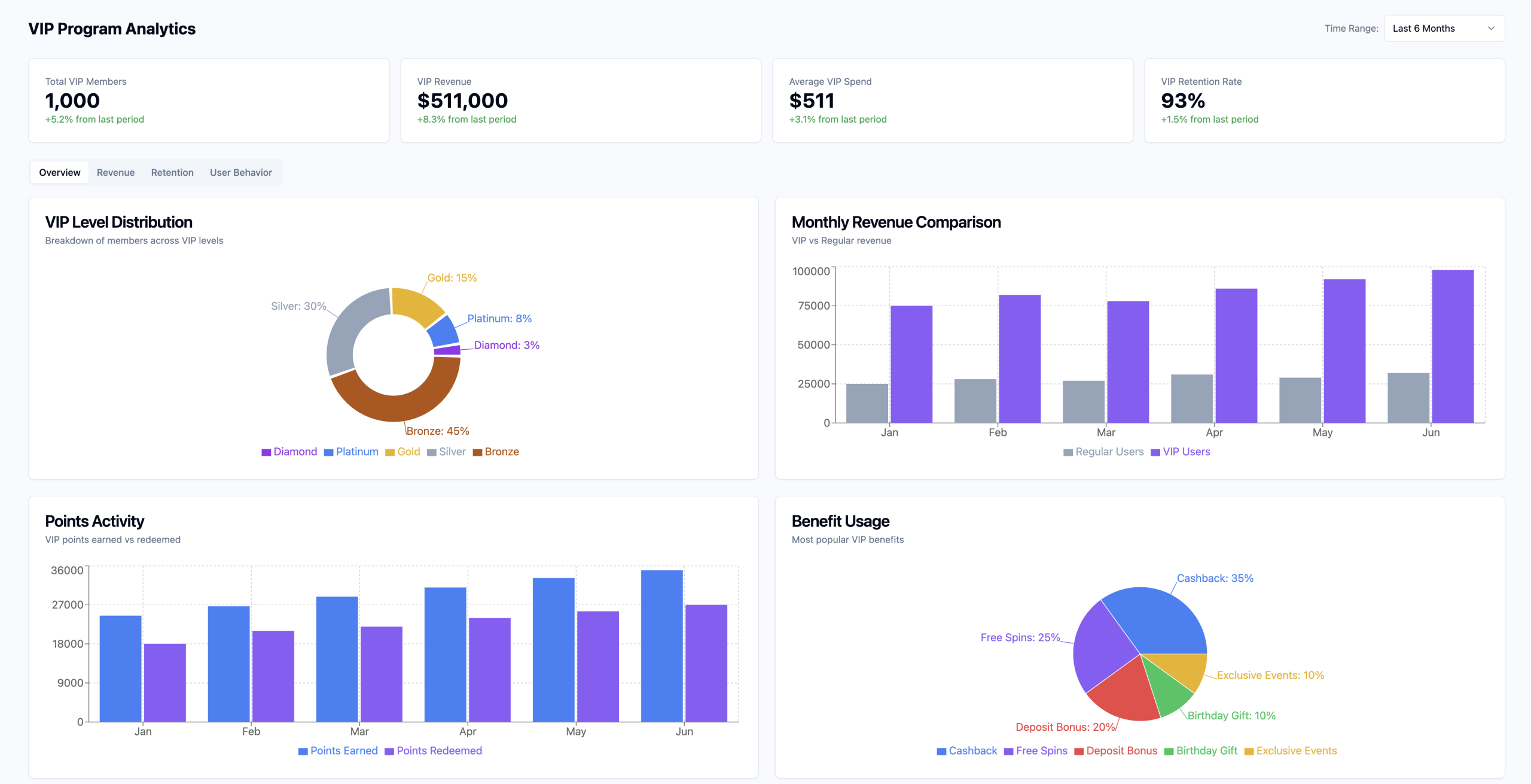Click the Overview tab
The width and height of the screenshot is (1531, 784).
(59, 172)
